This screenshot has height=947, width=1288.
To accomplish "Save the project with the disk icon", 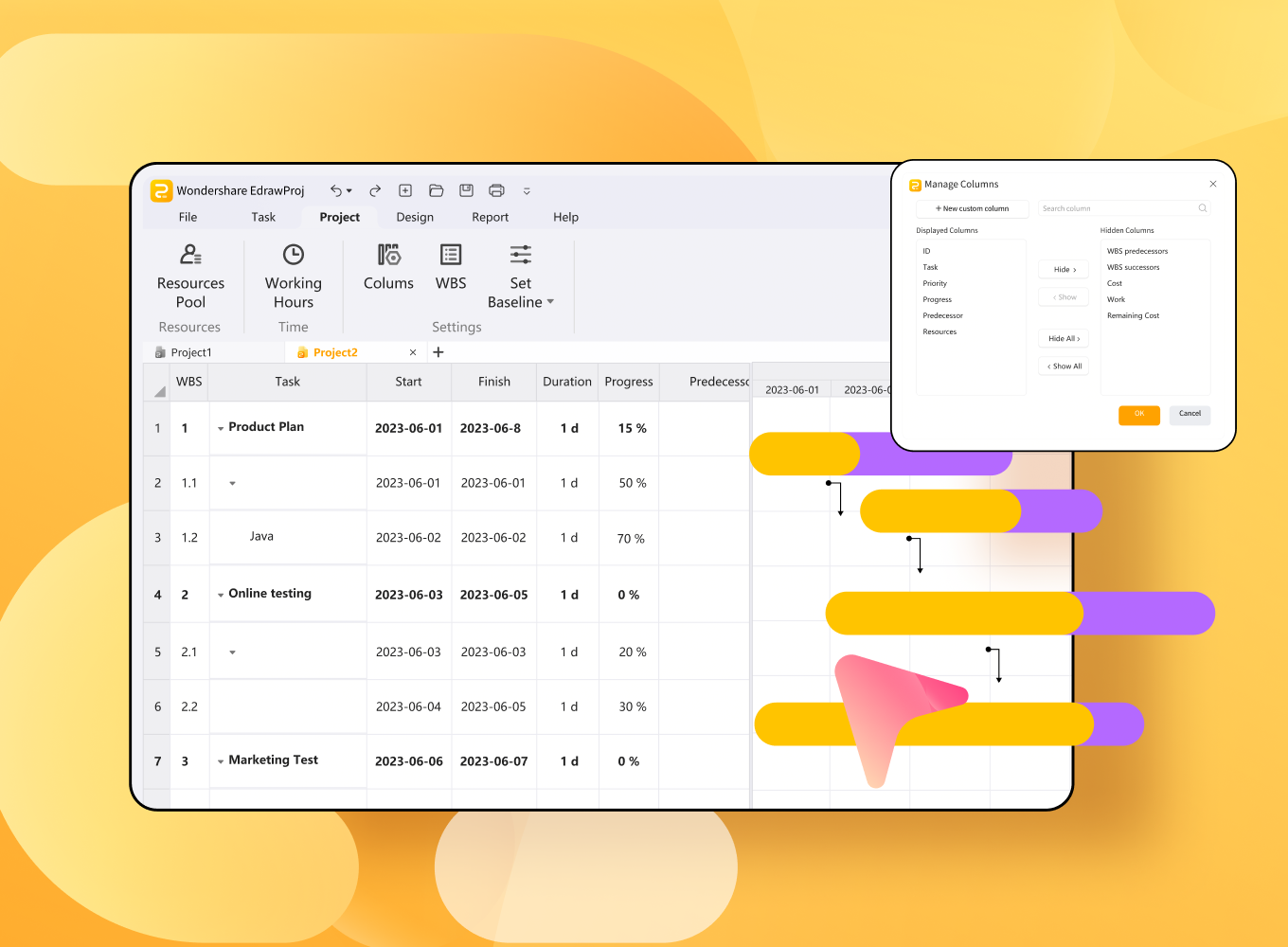I will coord(466,190).
